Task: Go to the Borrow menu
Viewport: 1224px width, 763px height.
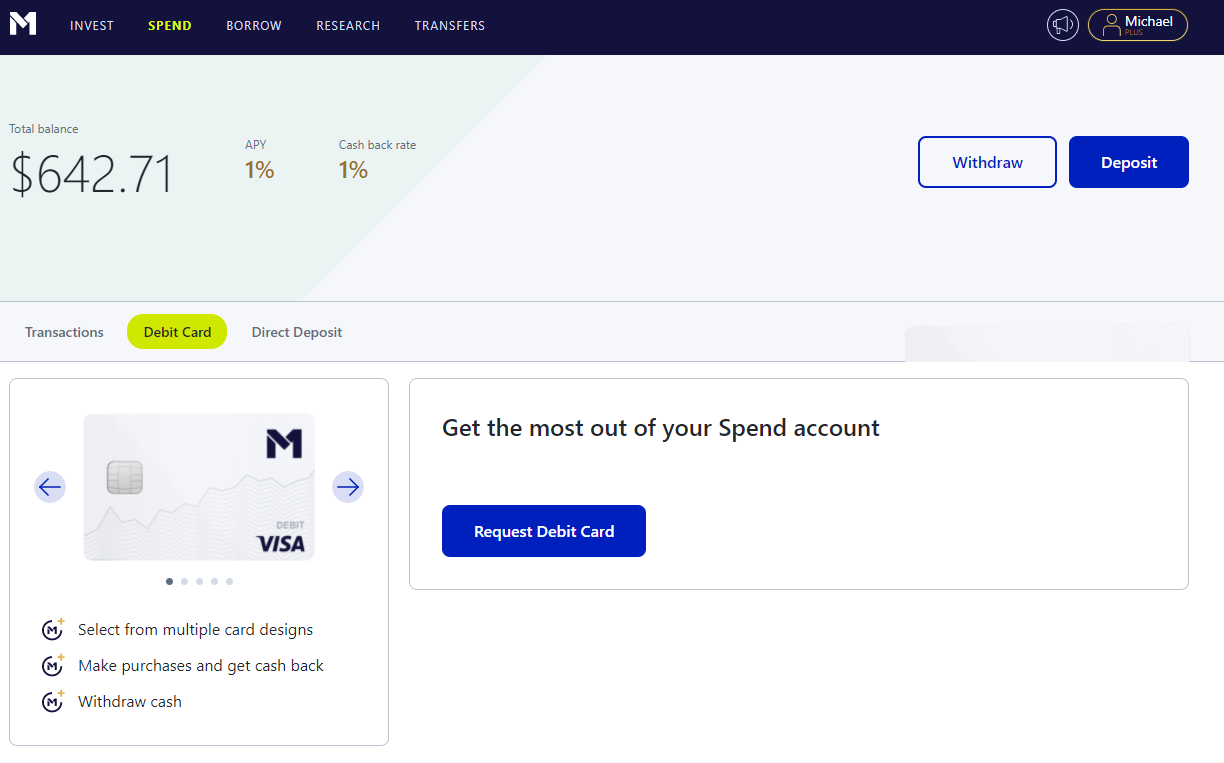Action: coord(254,26)
